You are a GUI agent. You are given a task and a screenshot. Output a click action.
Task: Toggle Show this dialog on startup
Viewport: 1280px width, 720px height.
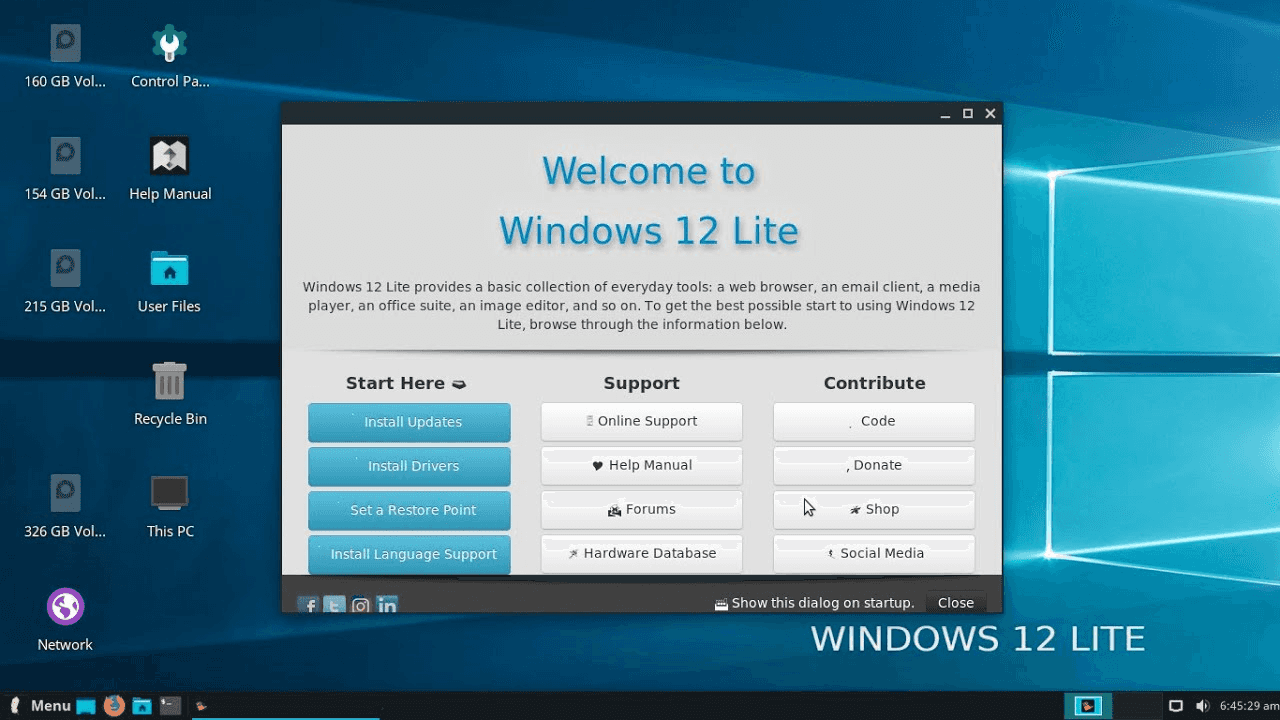[814, 603]
